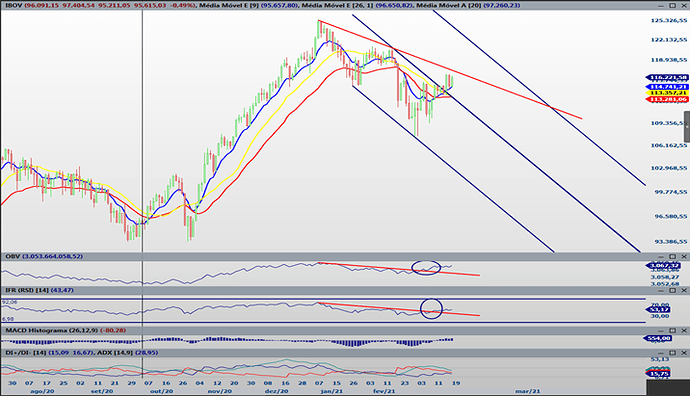Maximize the DI+/DI- ADX panel
Image resolution: width=690 pixels, height=396 pixels.
672,353
